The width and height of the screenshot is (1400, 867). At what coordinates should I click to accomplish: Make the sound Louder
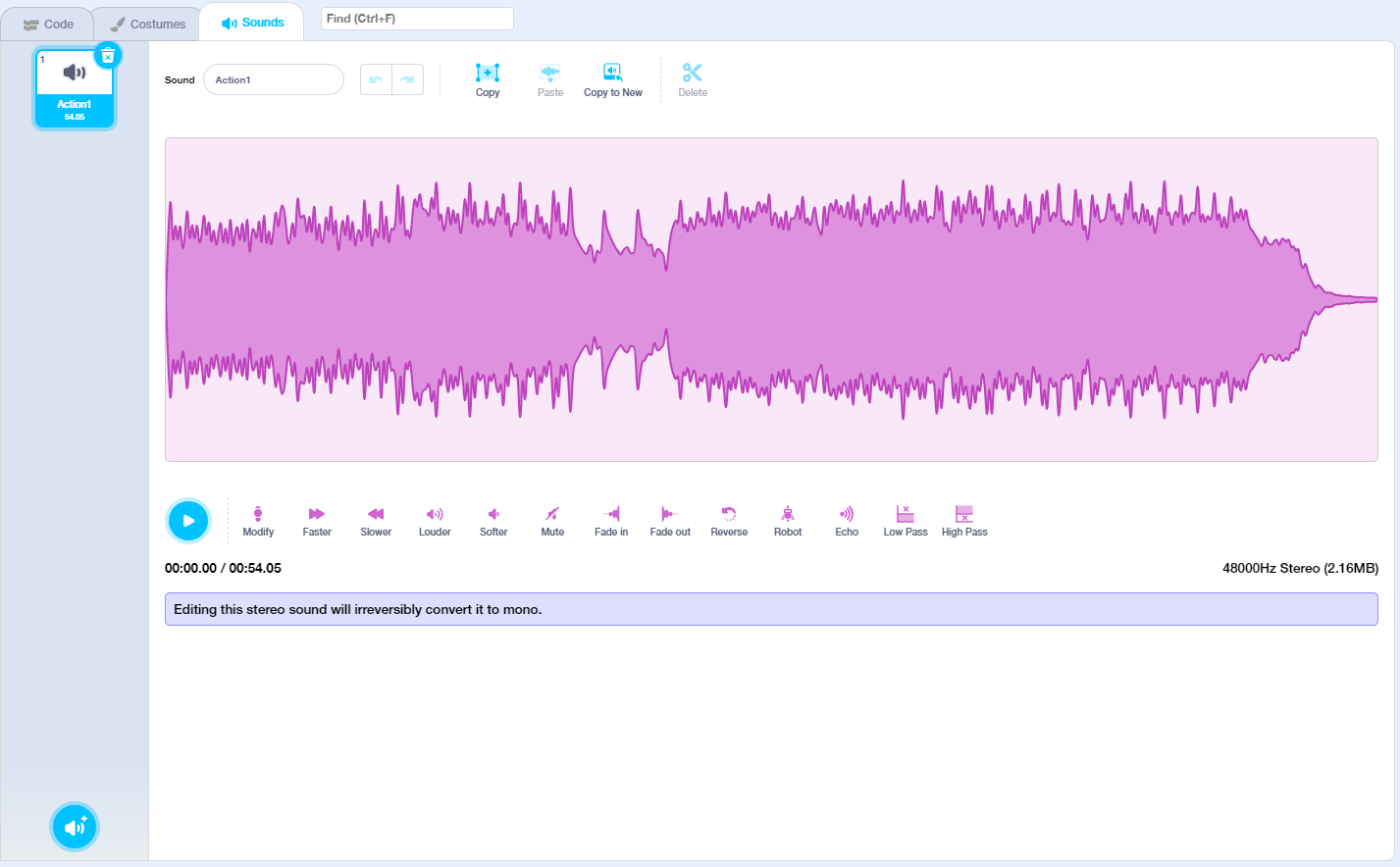[435, 520]
